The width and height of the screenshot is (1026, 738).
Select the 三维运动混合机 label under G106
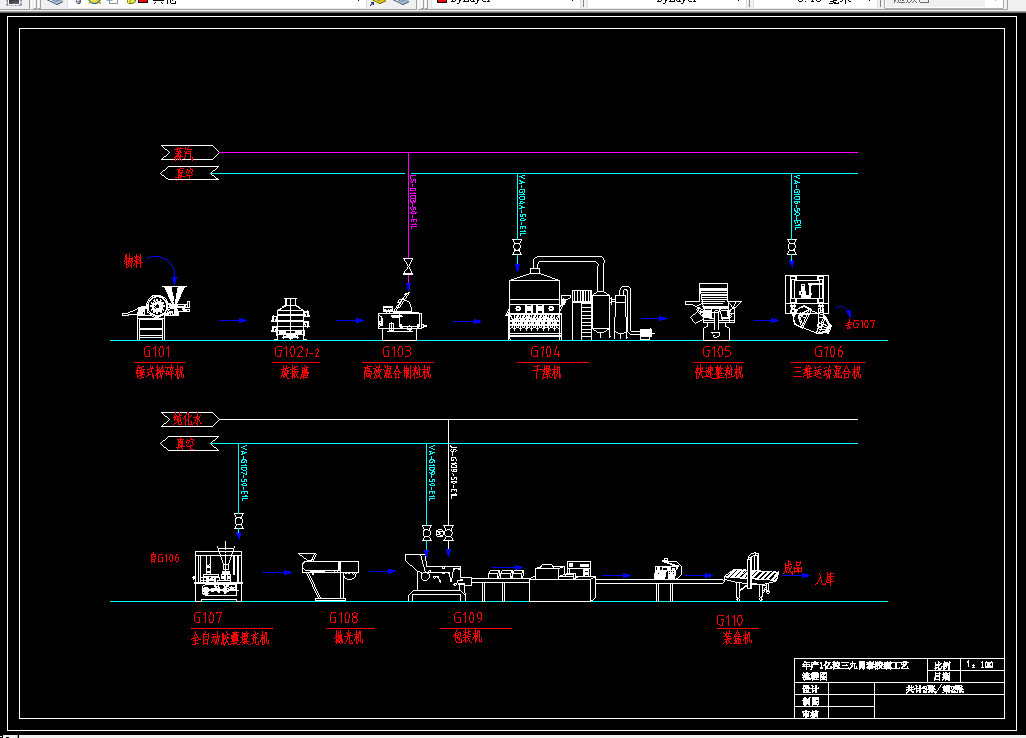point(827,372)
